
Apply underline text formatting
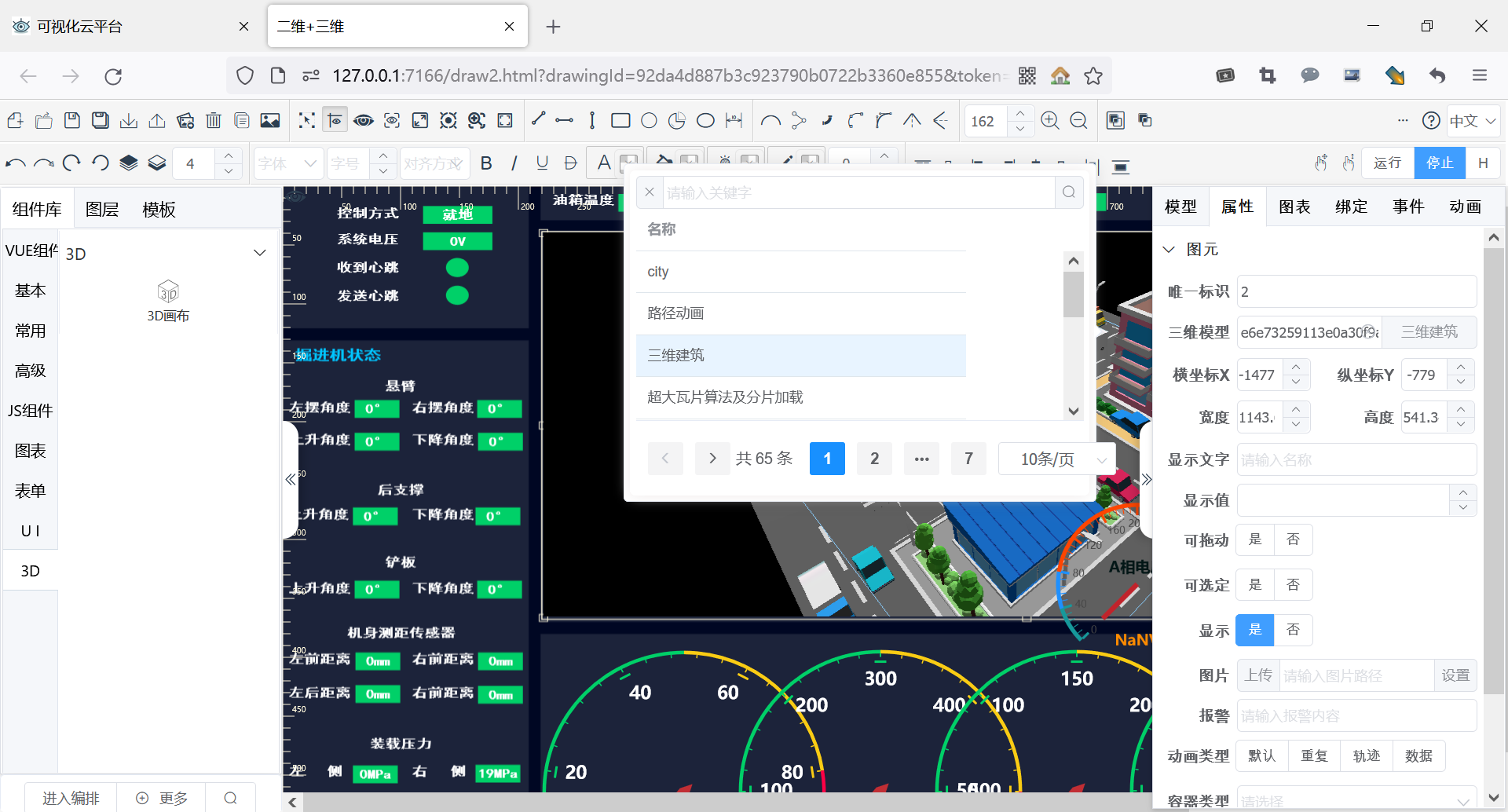point(542,163)
